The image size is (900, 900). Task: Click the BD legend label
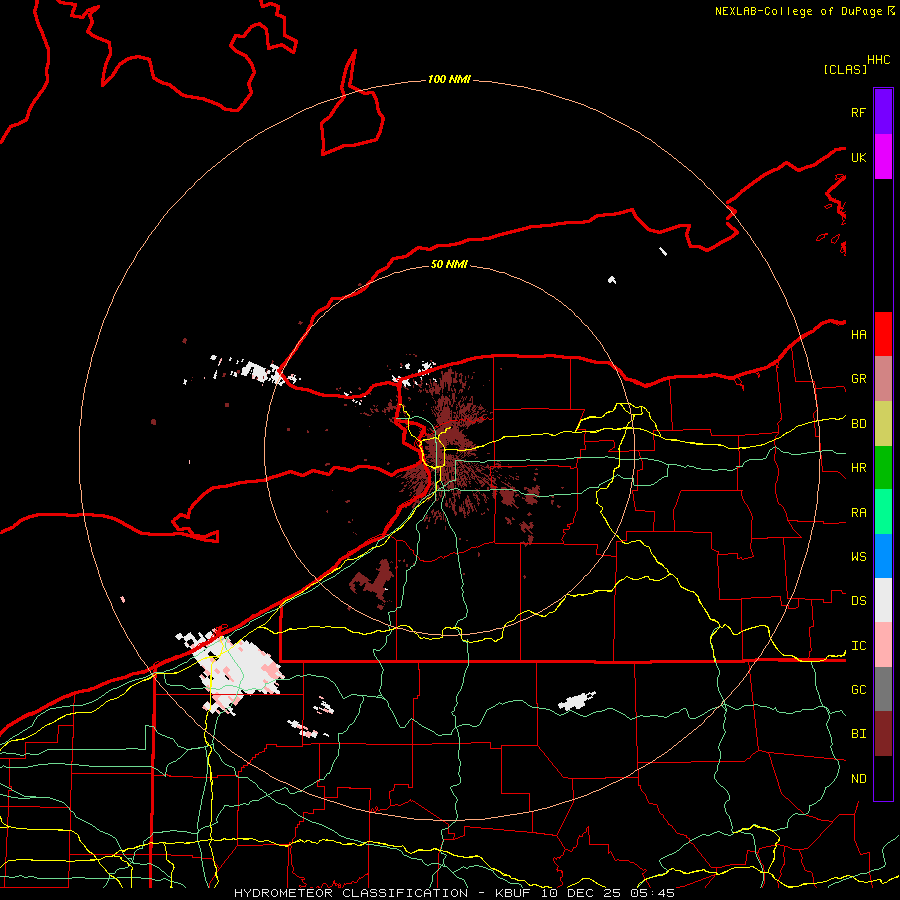pos(858,424)
